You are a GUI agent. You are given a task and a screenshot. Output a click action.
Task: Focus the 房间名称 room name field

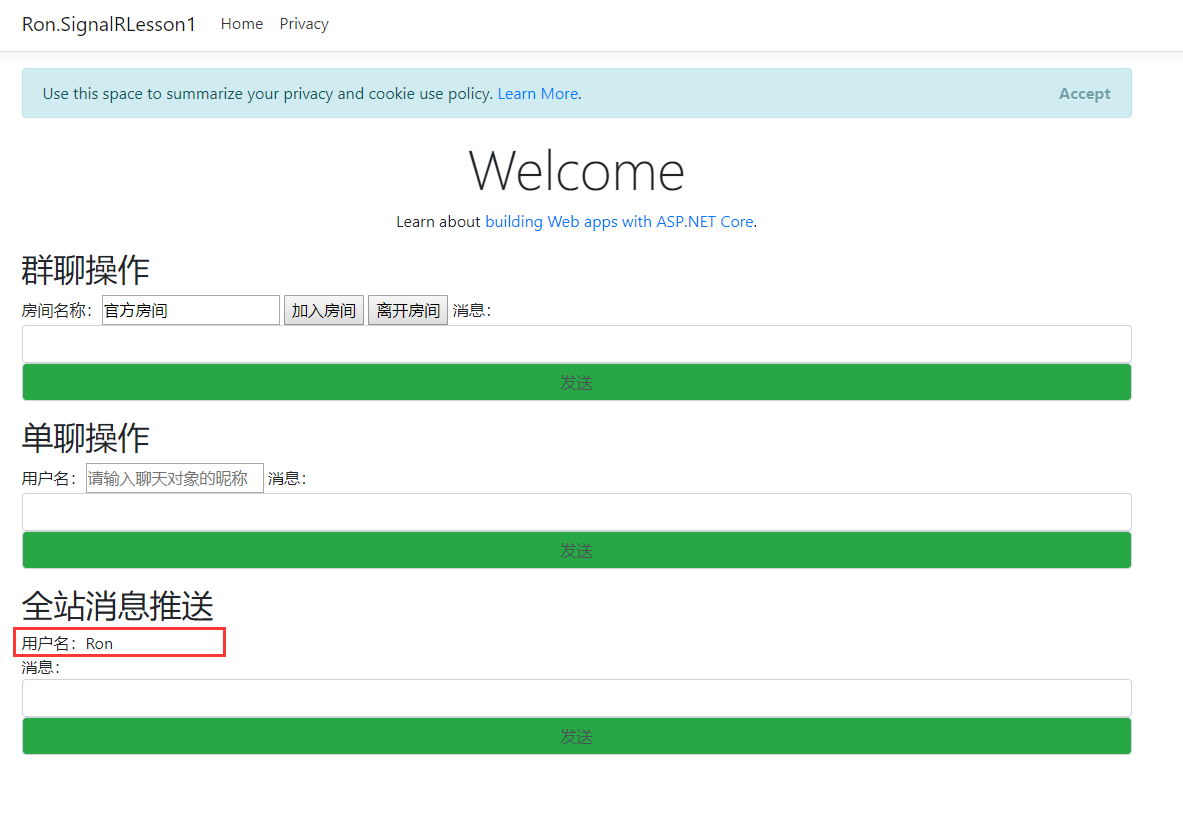(191, 310)
